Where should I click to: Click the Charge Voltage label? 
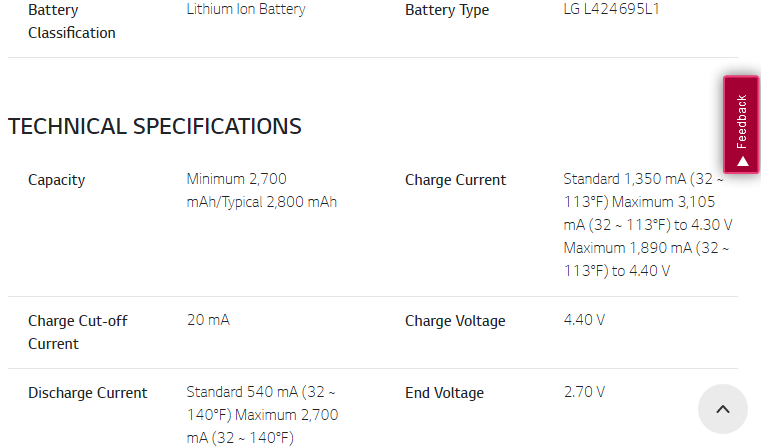(455, 321)
